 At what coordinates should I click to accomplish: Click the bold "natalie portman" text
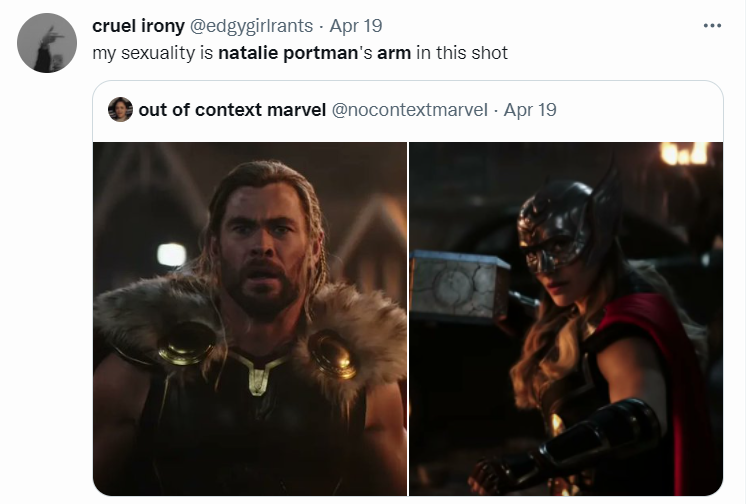tap(288, 53)
